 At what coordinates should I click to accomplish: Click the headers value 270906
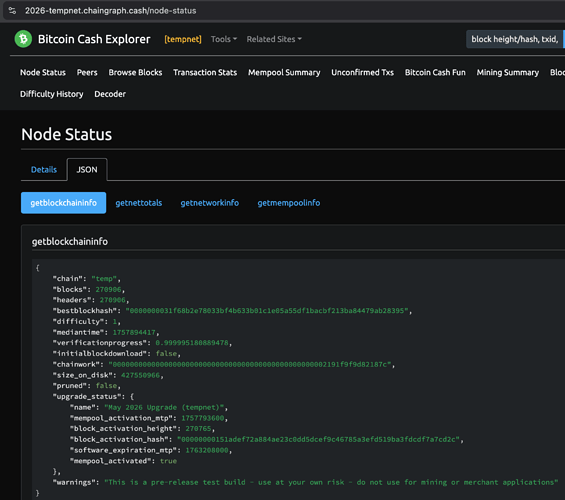pos(113,300)
